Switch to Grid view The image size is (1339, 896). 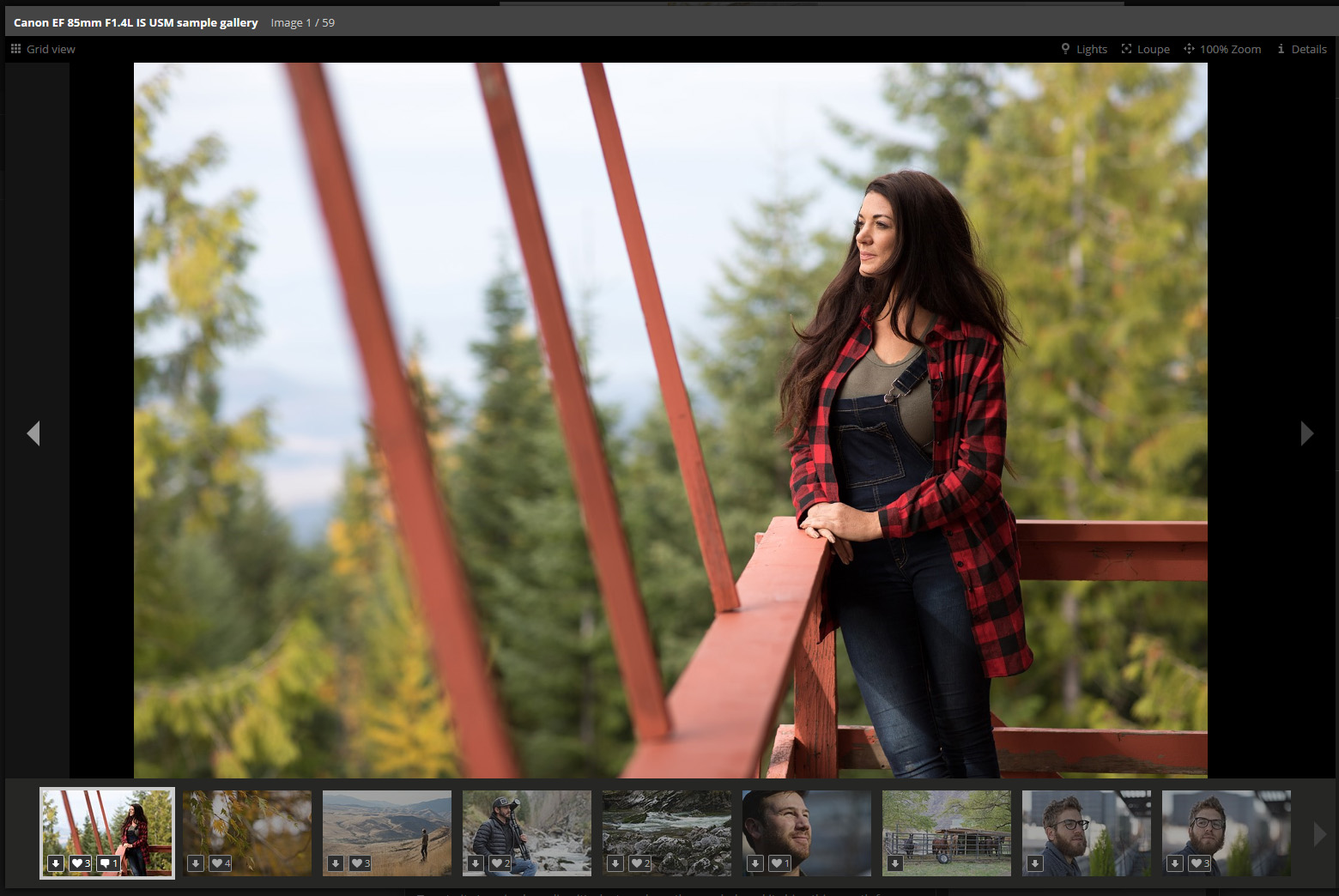(43, 49)
